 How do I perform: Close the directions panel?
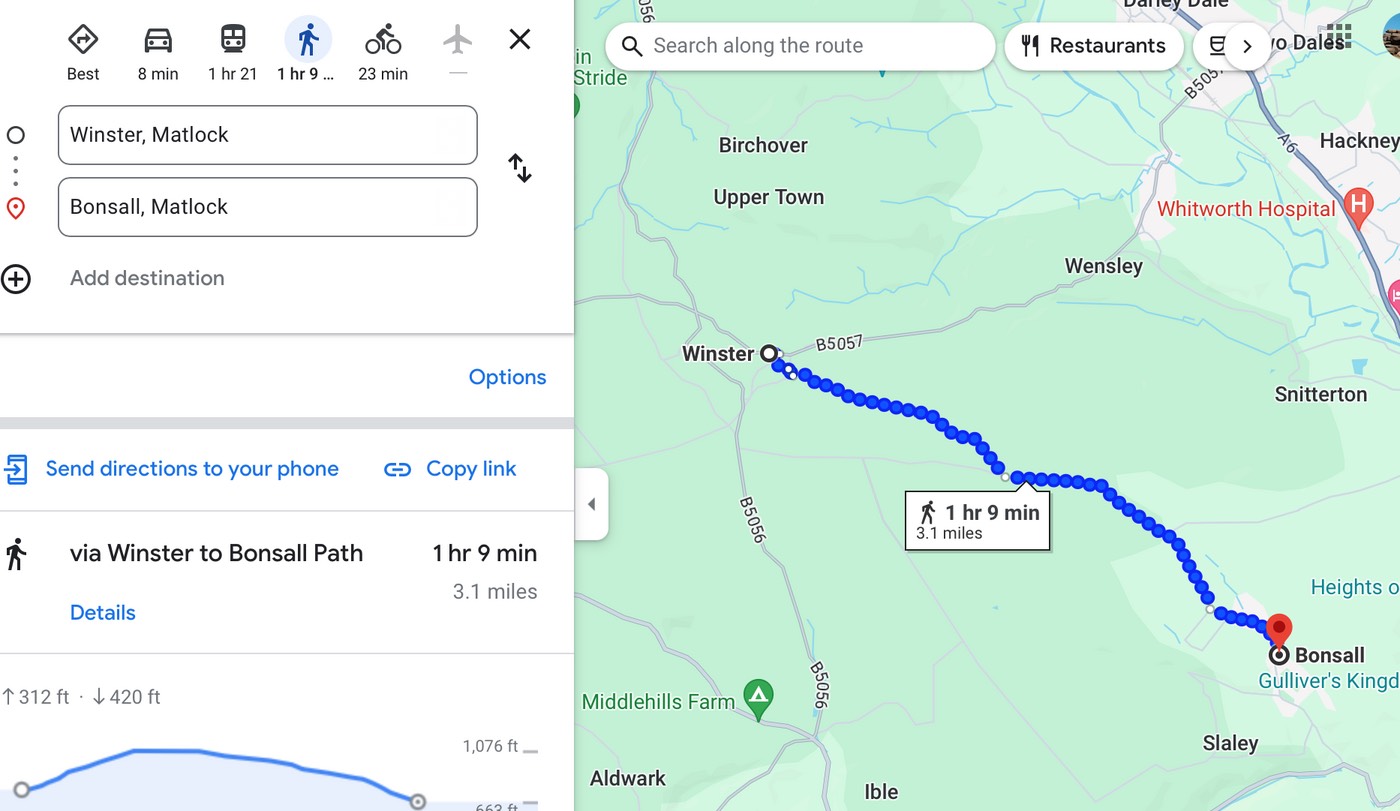click(520, 40)
